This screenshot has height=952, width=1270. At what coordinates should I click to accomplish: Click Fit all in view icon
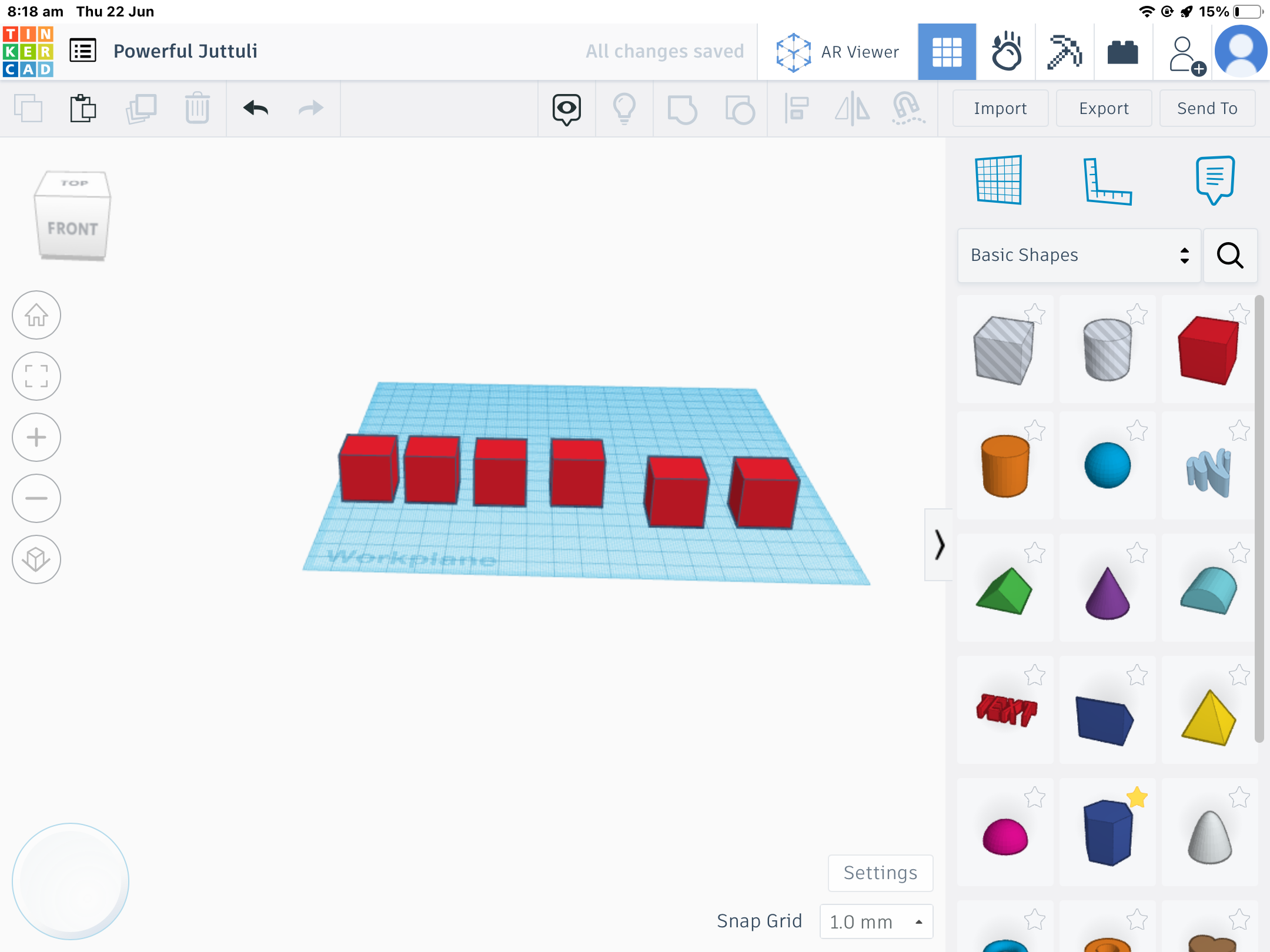(x=36, y=376)
